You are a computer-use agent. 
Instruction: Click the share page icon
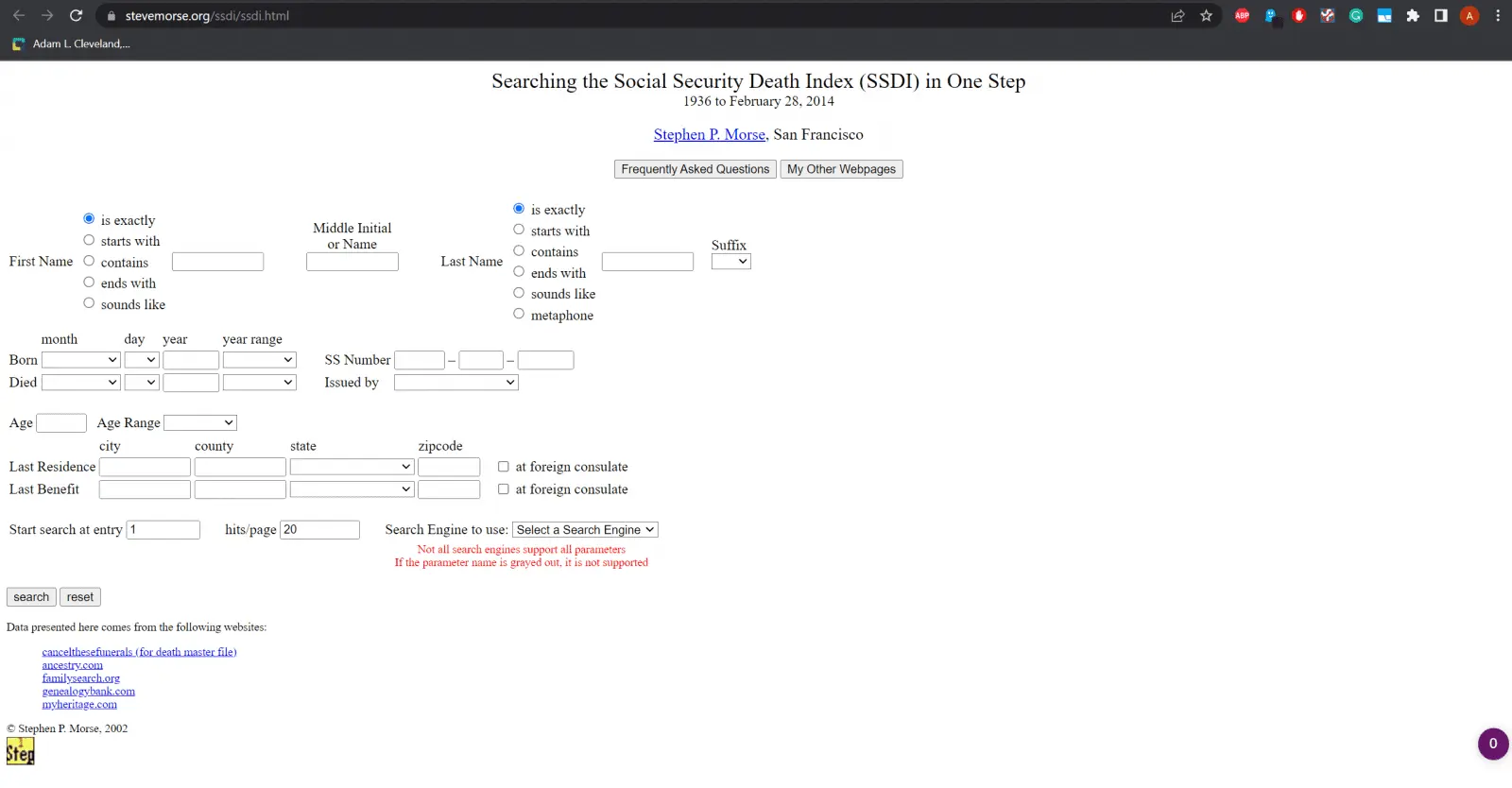click(1177, 16)
